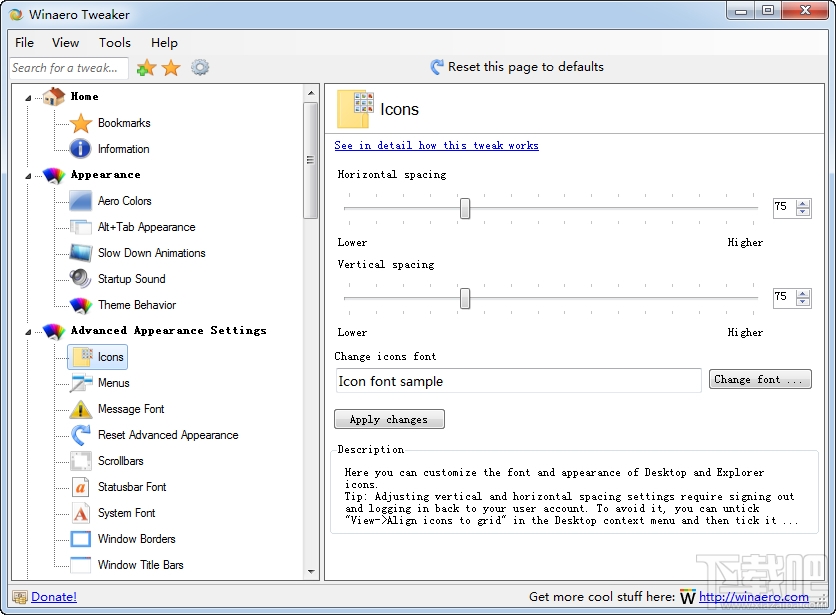Click the Winaero W logo in status bar
The height and width of the screenshot is (615, 836).
point(688,597)
